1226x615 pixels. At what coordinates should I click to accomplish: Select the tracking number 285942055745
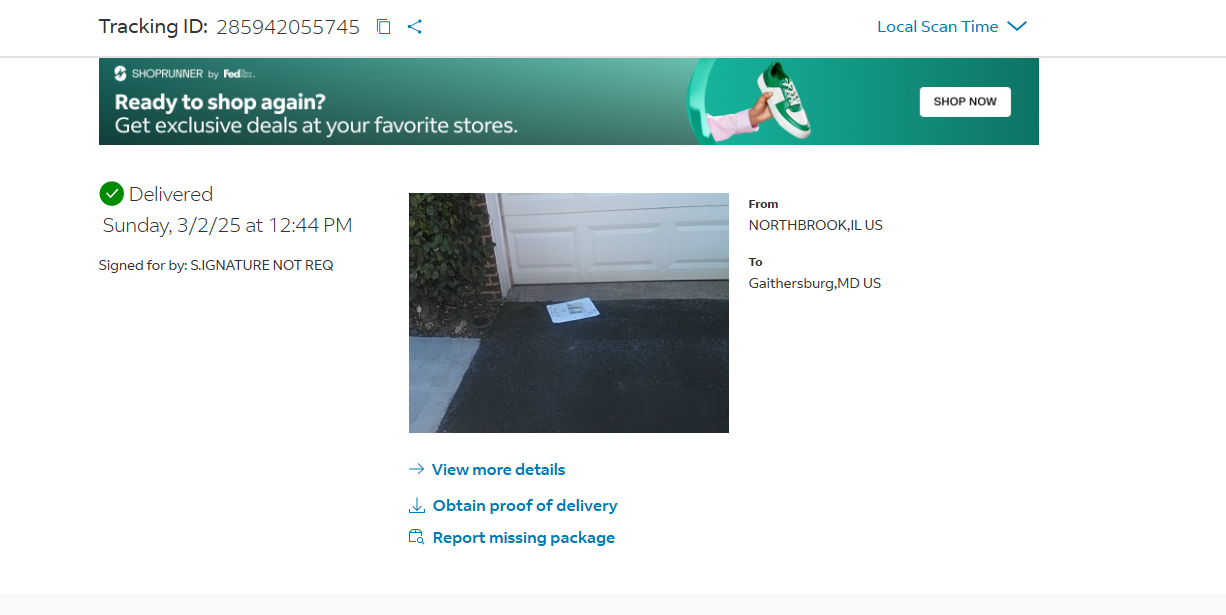(x=288, y=28)
